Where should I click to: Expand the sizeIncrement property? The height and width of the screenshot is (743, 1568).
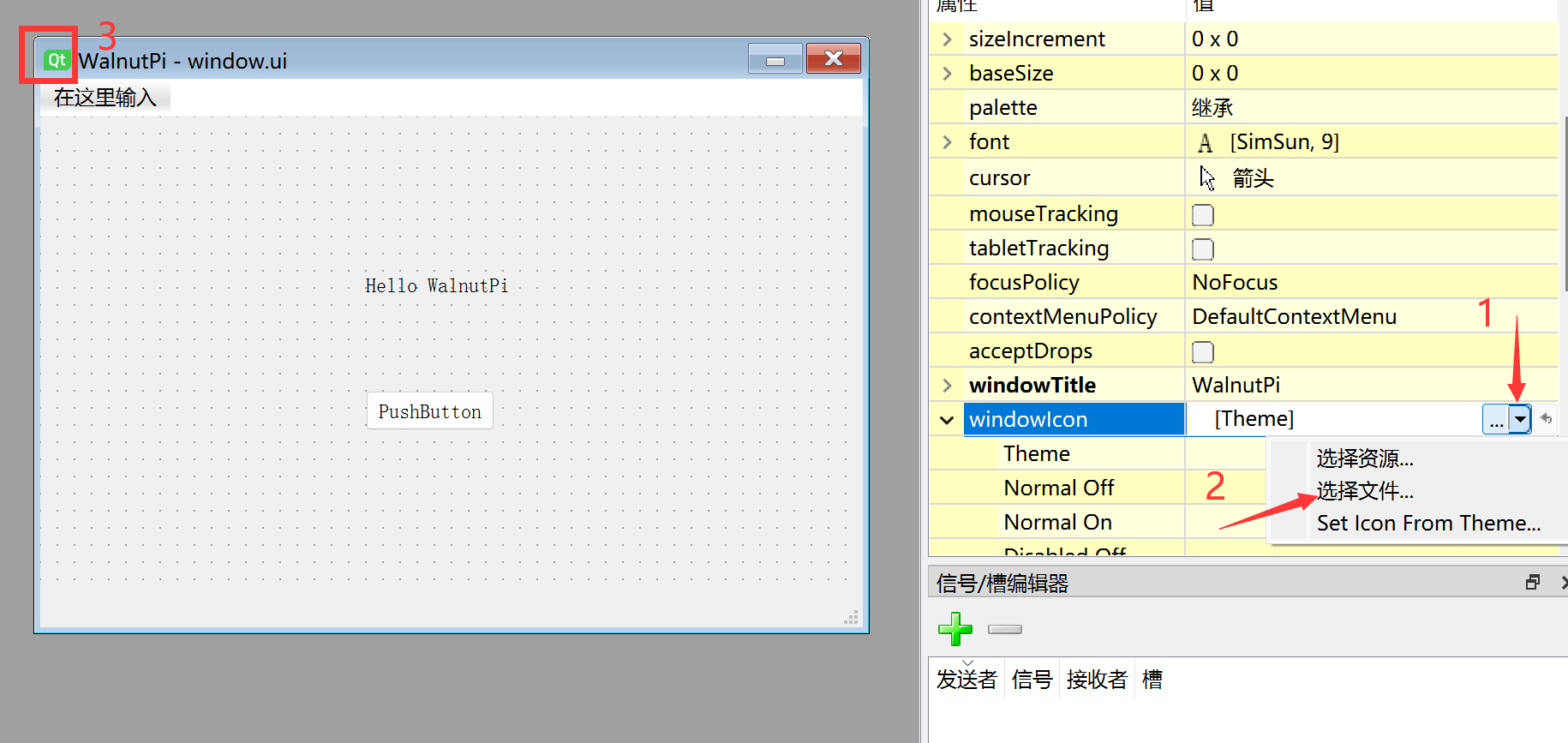pos(947,39)
